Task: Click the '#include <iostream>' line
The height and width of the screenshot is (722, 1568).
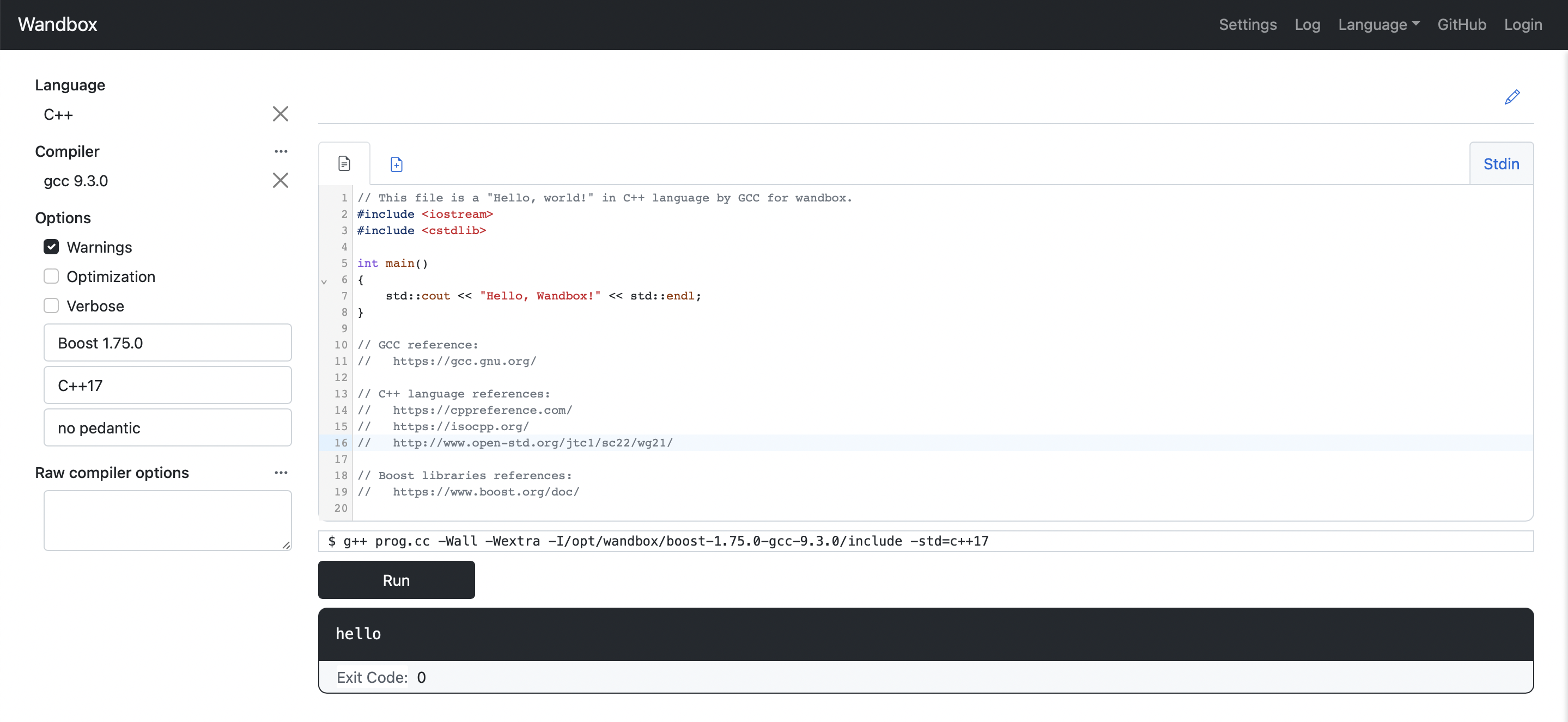Action: [x=425, y=214]
